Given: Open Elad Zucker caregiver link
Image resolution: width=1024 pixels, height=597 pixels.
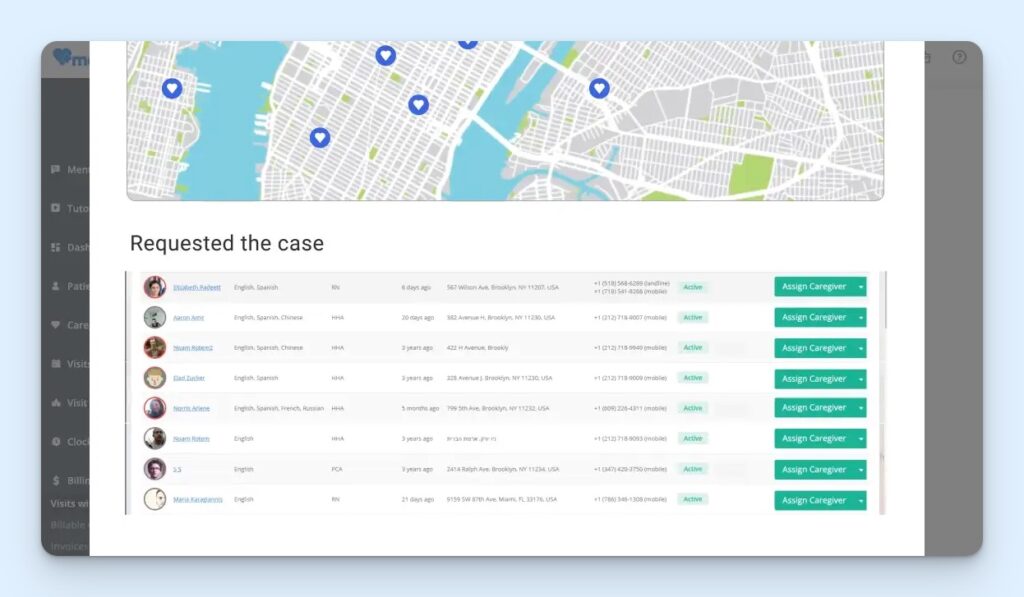Looking at the screenshot, I should [x=189, y=378].
